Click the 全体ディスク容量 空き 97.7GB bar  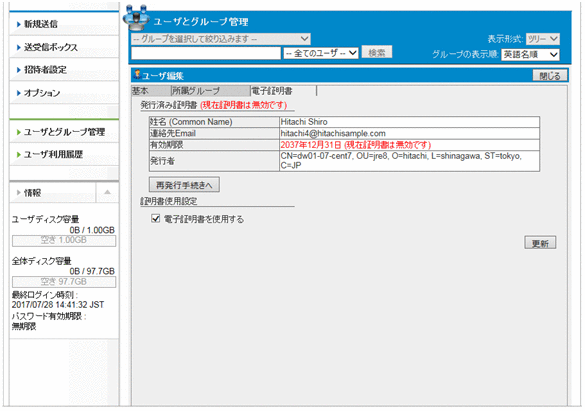click(x=64, y=282)
